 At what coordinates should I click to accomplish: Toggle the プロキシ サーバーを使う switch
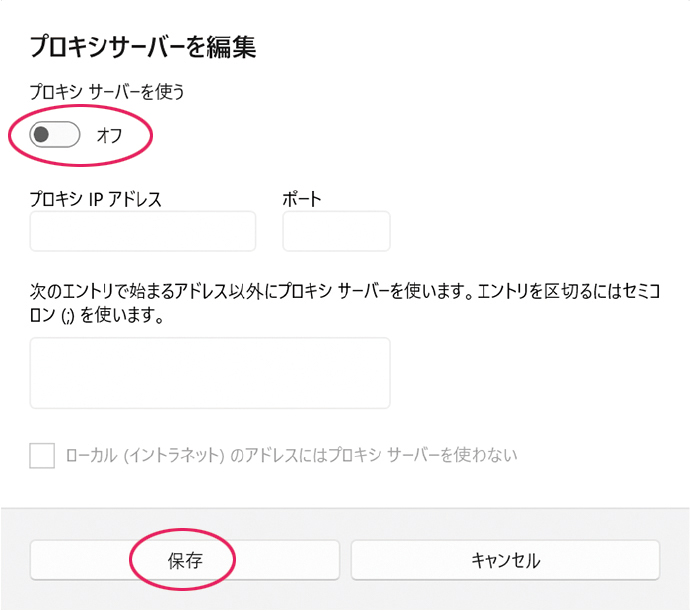pyautogui.click(x=55, y=135)
